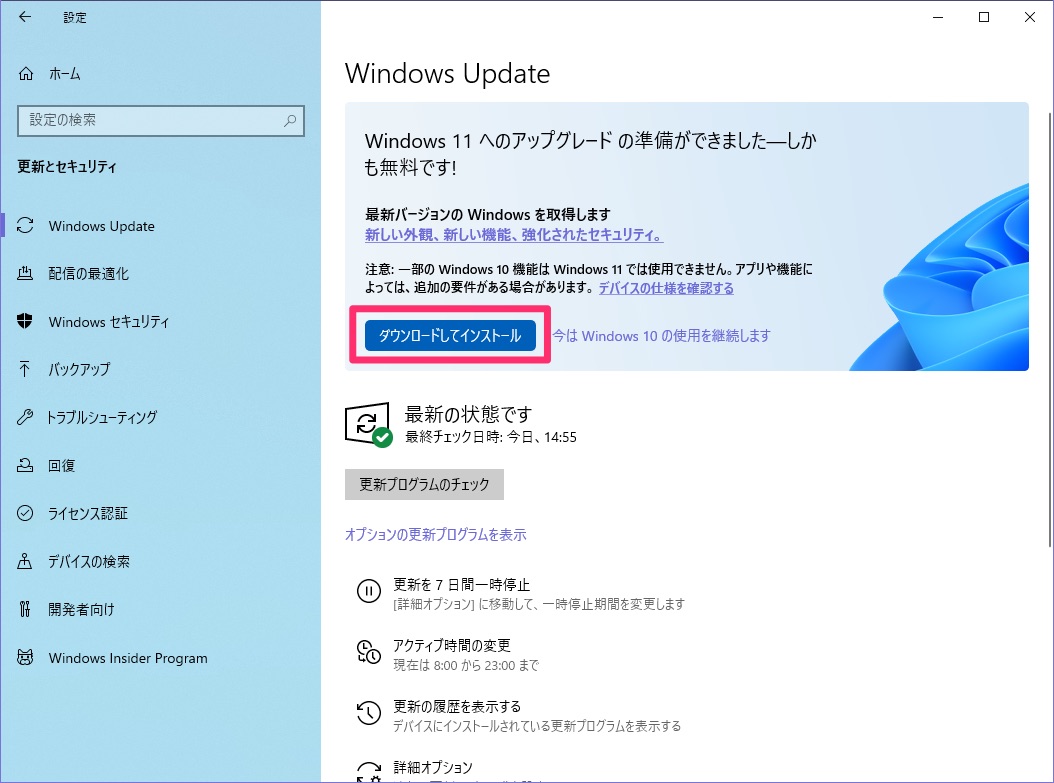
Task: Click the 最終チェック日時: 今日、14:55 text
Action: [x=491, y=437]
